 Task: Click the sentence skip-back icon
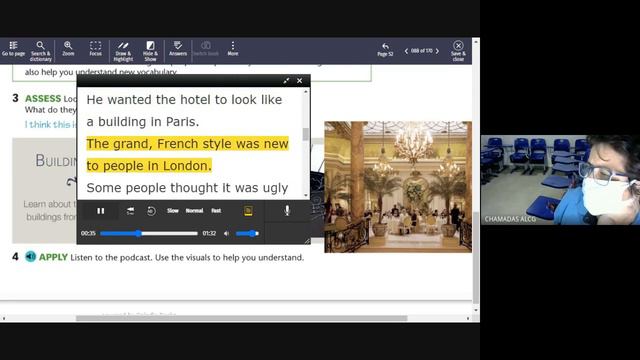130,211
